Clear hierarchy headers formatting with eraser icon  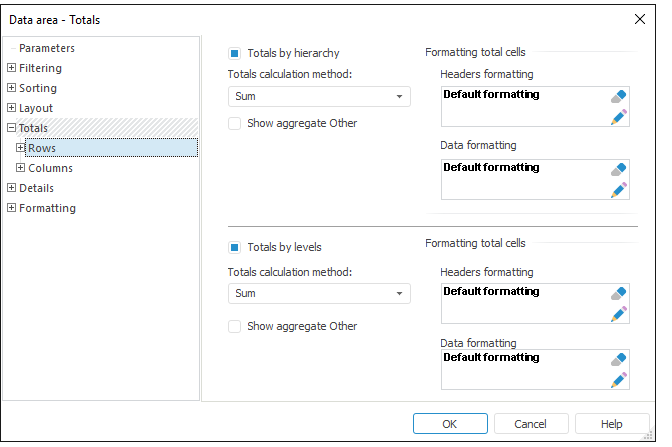click(x=619, y=97)
